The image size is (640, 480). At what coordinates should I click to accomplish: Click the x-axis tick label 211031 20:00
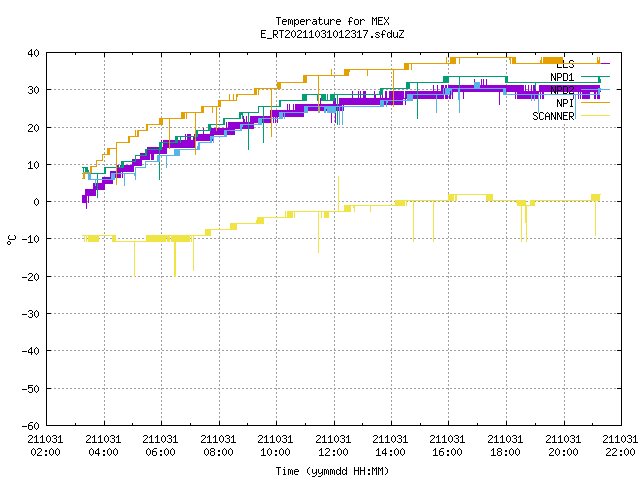click(564, 446)
